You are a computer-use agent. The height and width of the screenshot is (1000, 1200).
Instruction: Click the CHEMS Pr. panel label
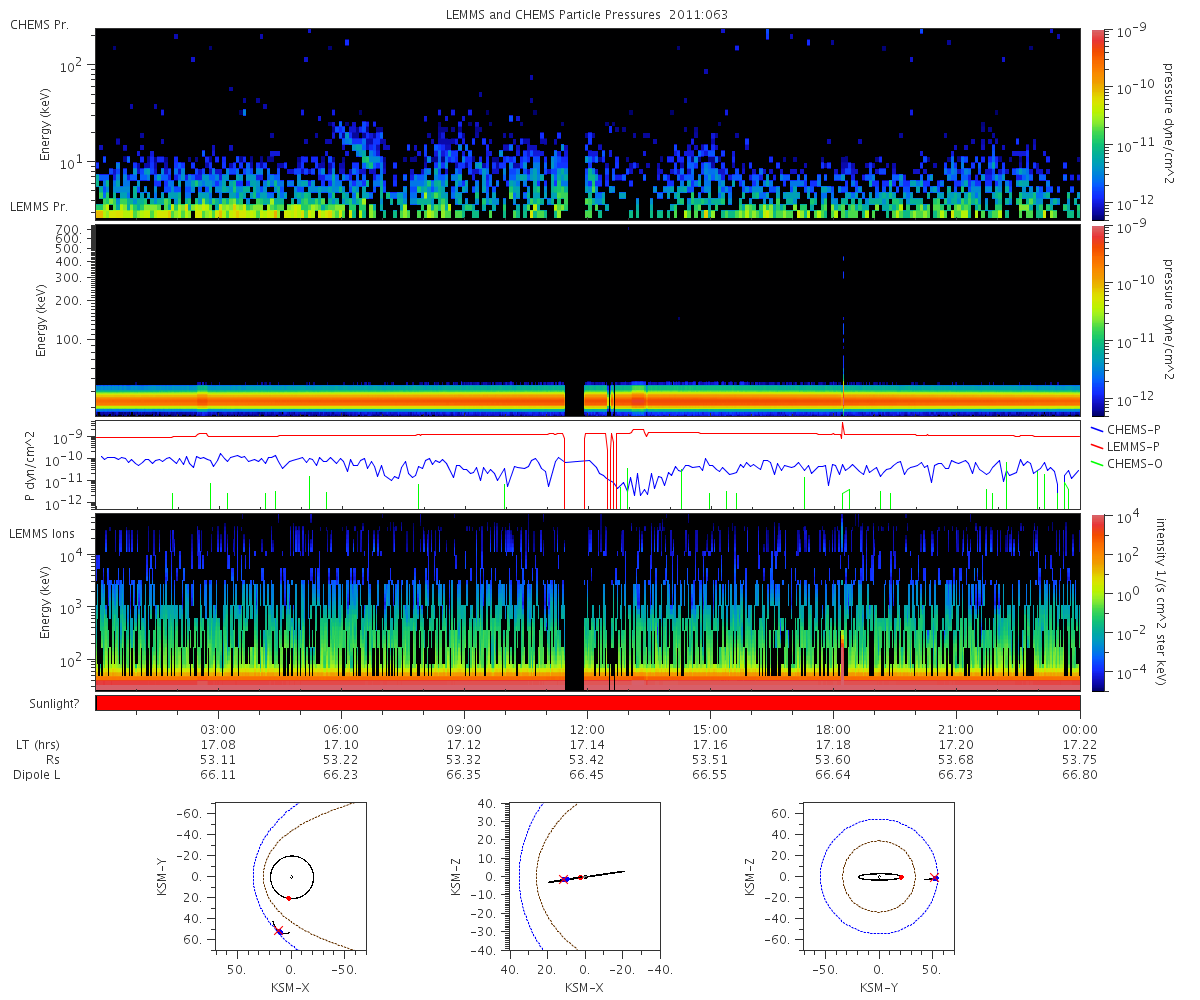click(39, 24)
